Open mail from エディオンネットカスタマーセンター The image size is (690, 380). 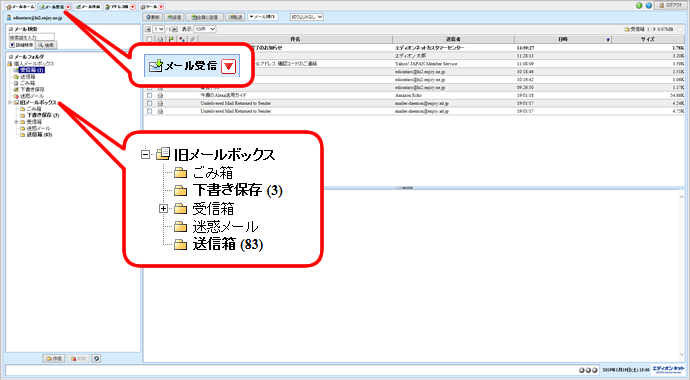click(429, 48)
